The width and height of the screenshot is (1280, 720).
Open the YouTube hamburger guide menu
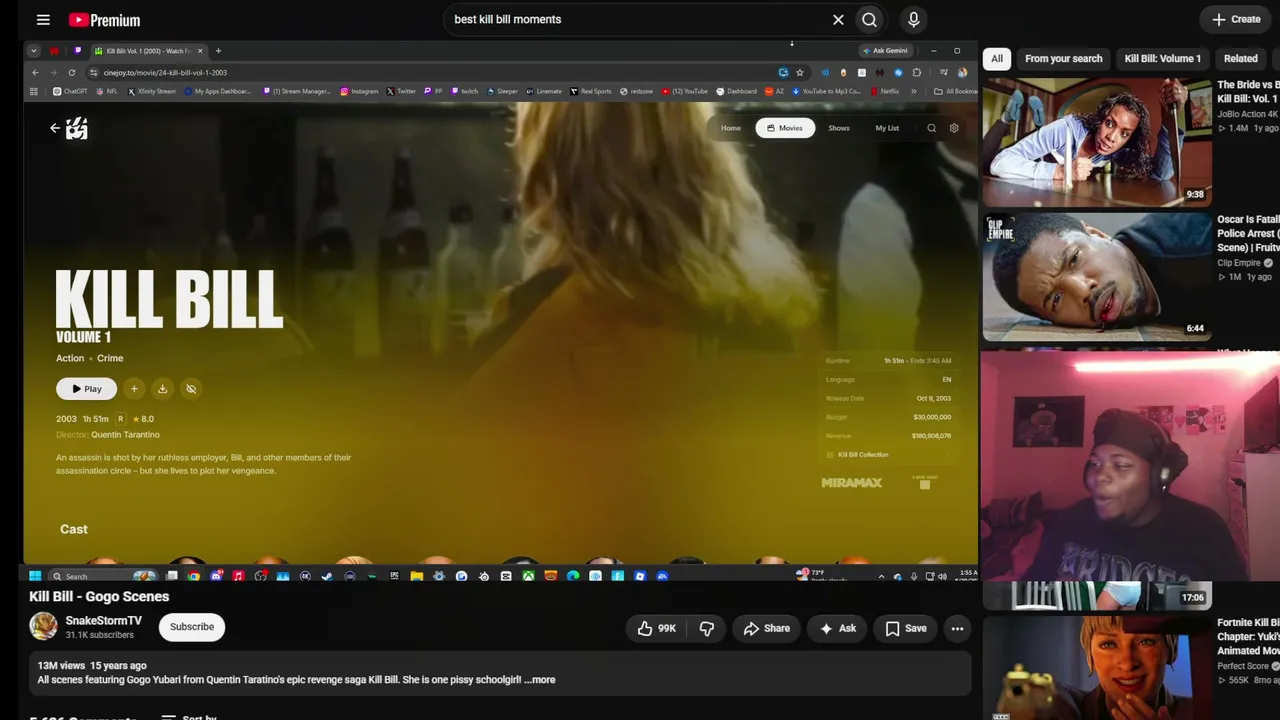tap(43, 19)
